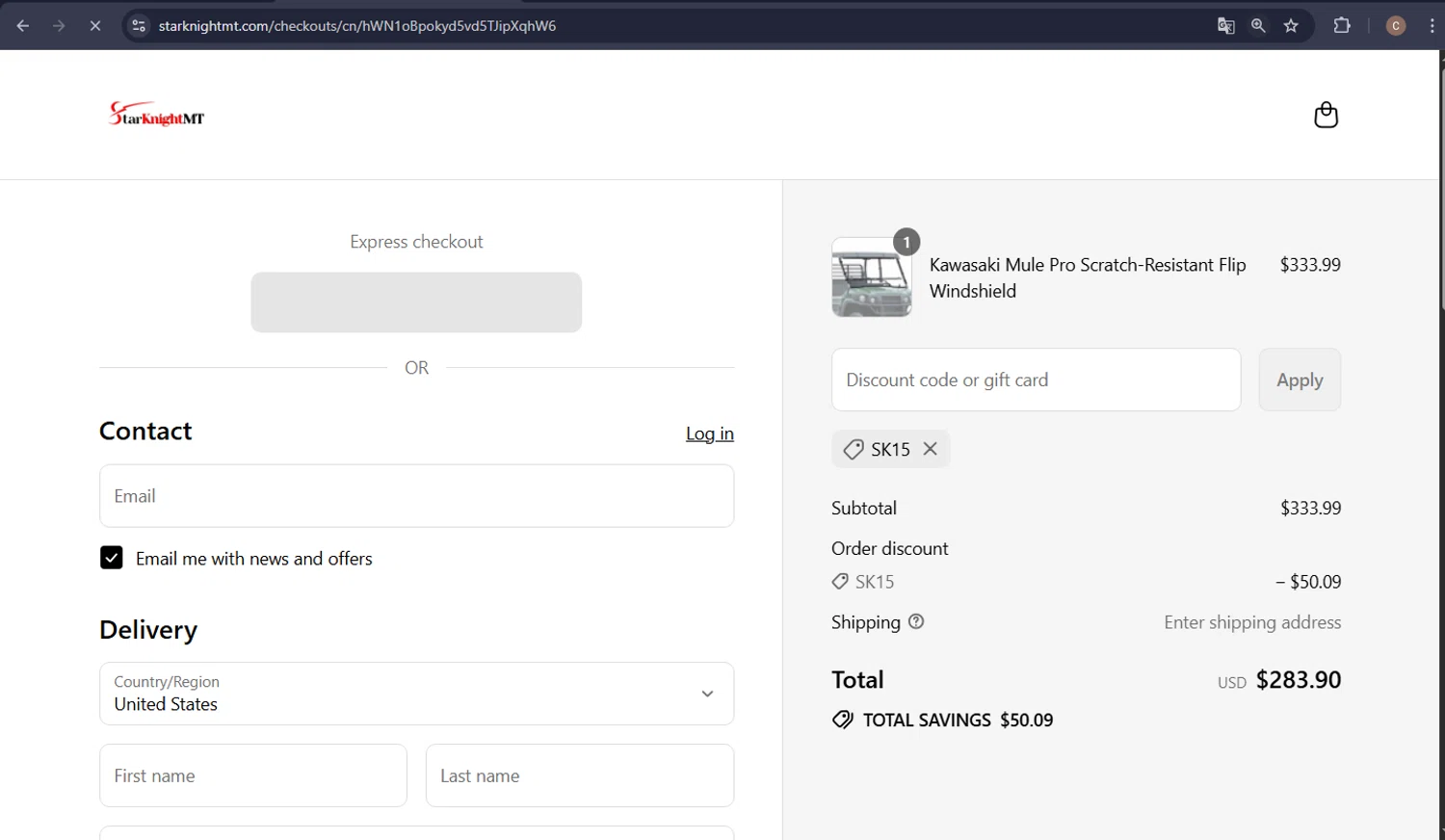Open the zoom magnifier icon

(1258, 26)
